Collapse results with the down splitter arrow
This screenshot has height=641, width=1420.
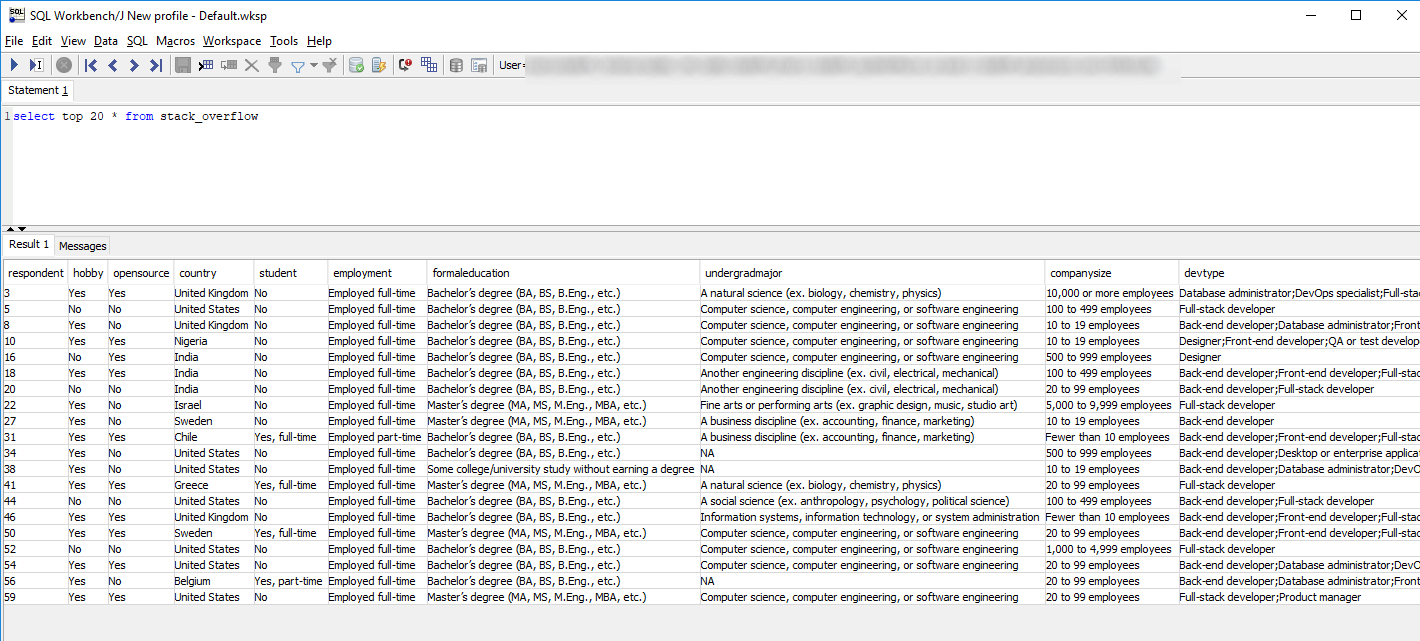21,228
